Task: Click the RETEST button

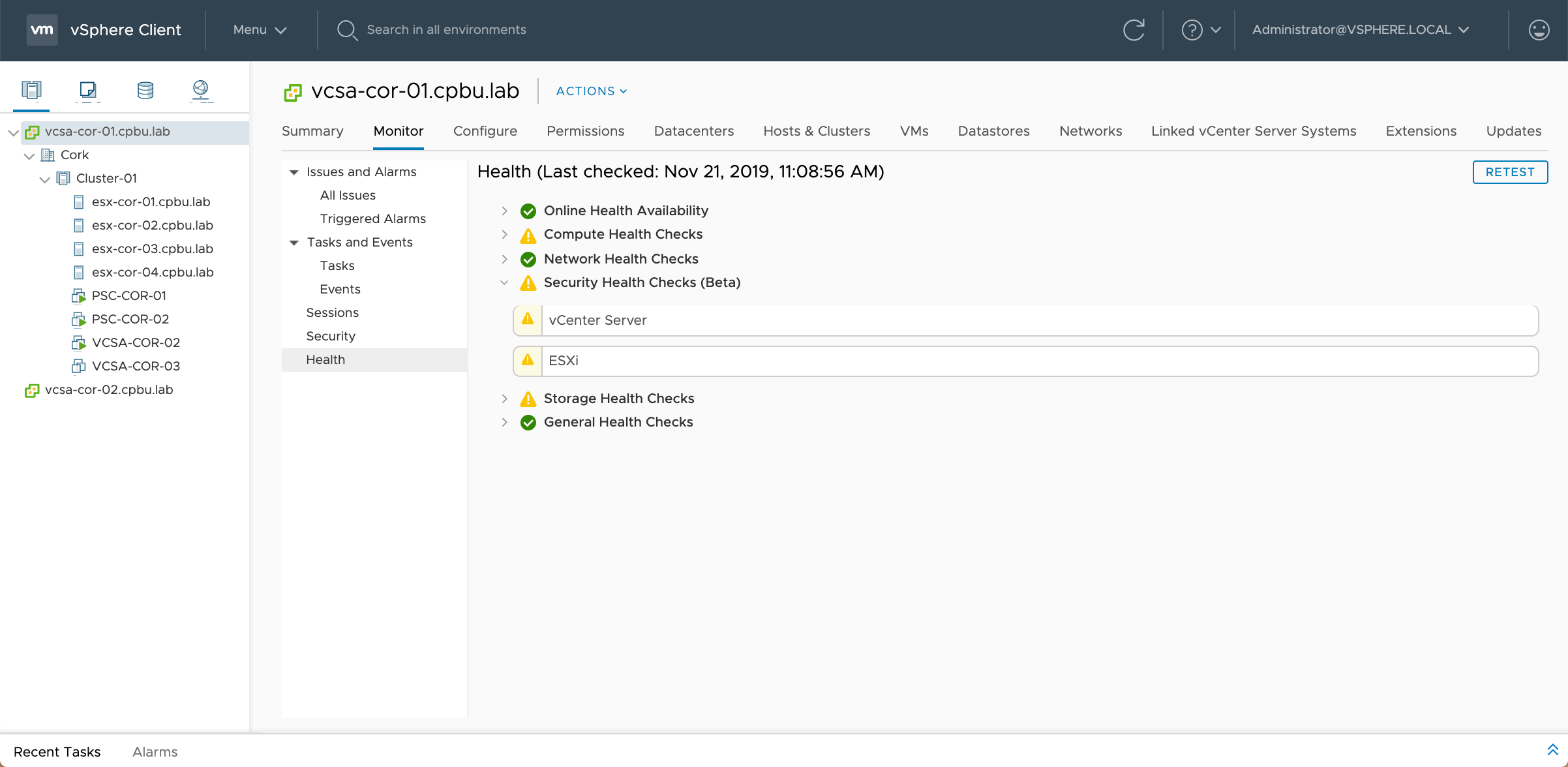Action: point(1510,172)
